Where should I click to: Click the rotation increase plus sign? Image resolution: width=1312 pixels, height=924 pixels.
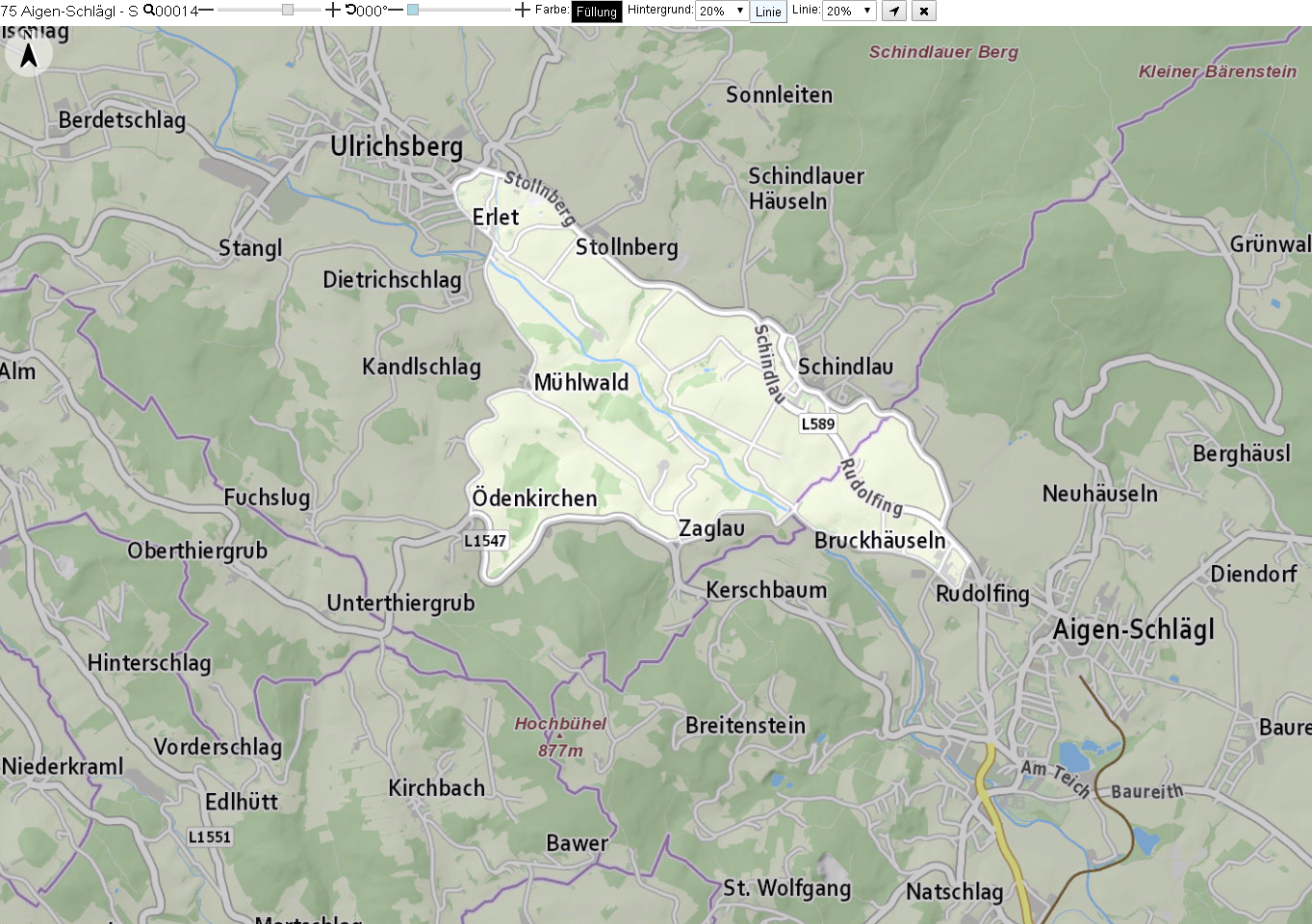(x=523, y=11)
